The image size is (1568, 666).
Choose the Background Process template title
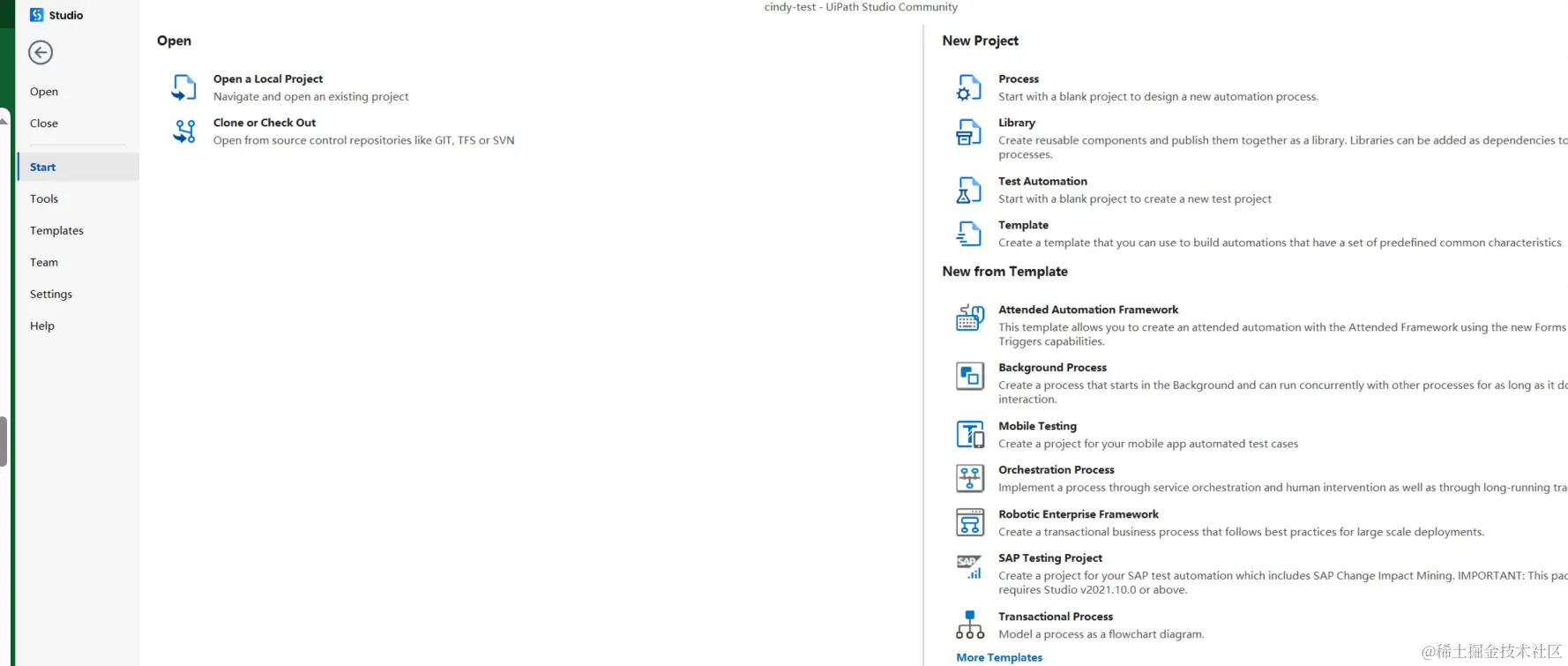tap(1052, 368)
